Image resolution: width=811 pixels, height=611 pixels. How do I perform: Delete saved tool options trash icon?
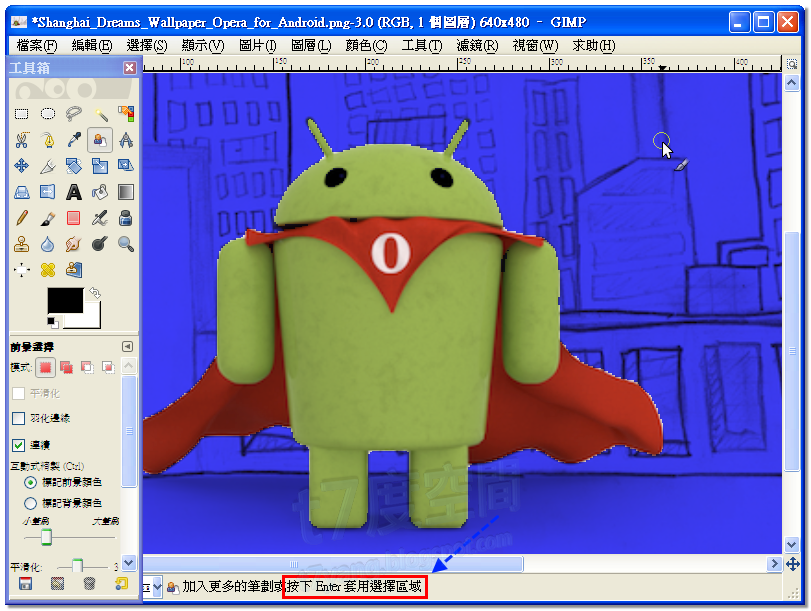[89, 584]
